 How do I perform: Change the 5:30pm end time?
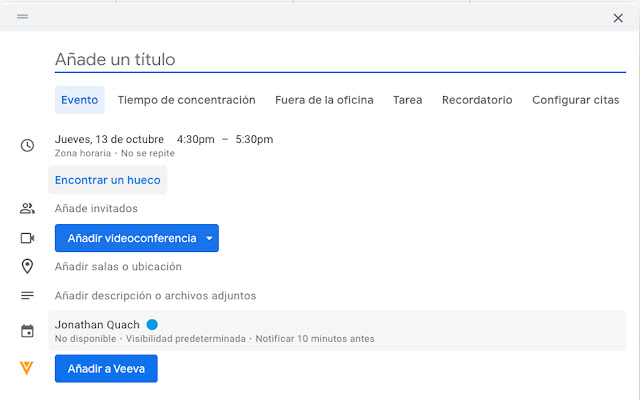[254, 139]
